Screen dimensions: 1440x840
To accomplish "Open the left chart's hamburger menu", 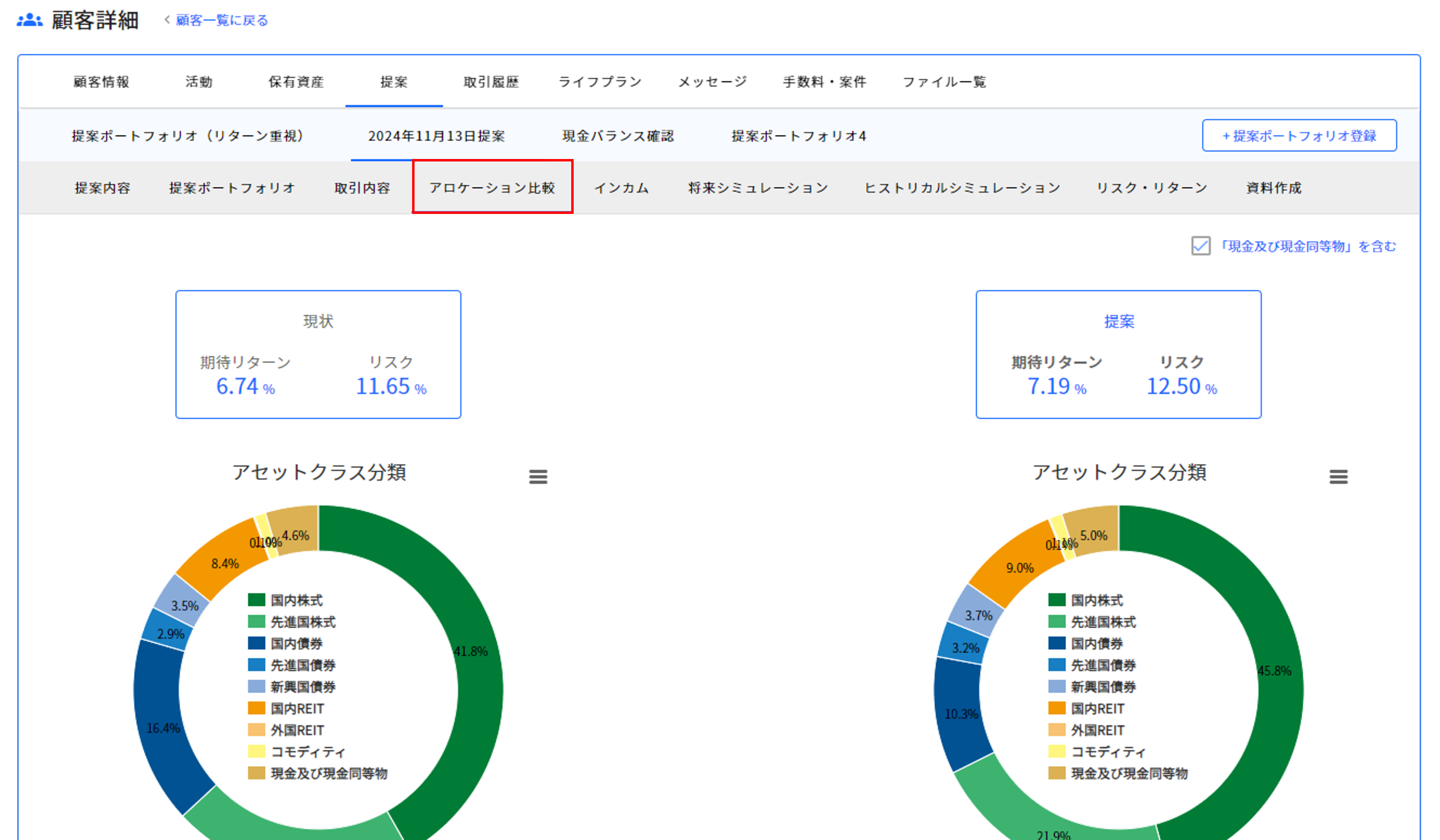I will [x=538, y=476].
